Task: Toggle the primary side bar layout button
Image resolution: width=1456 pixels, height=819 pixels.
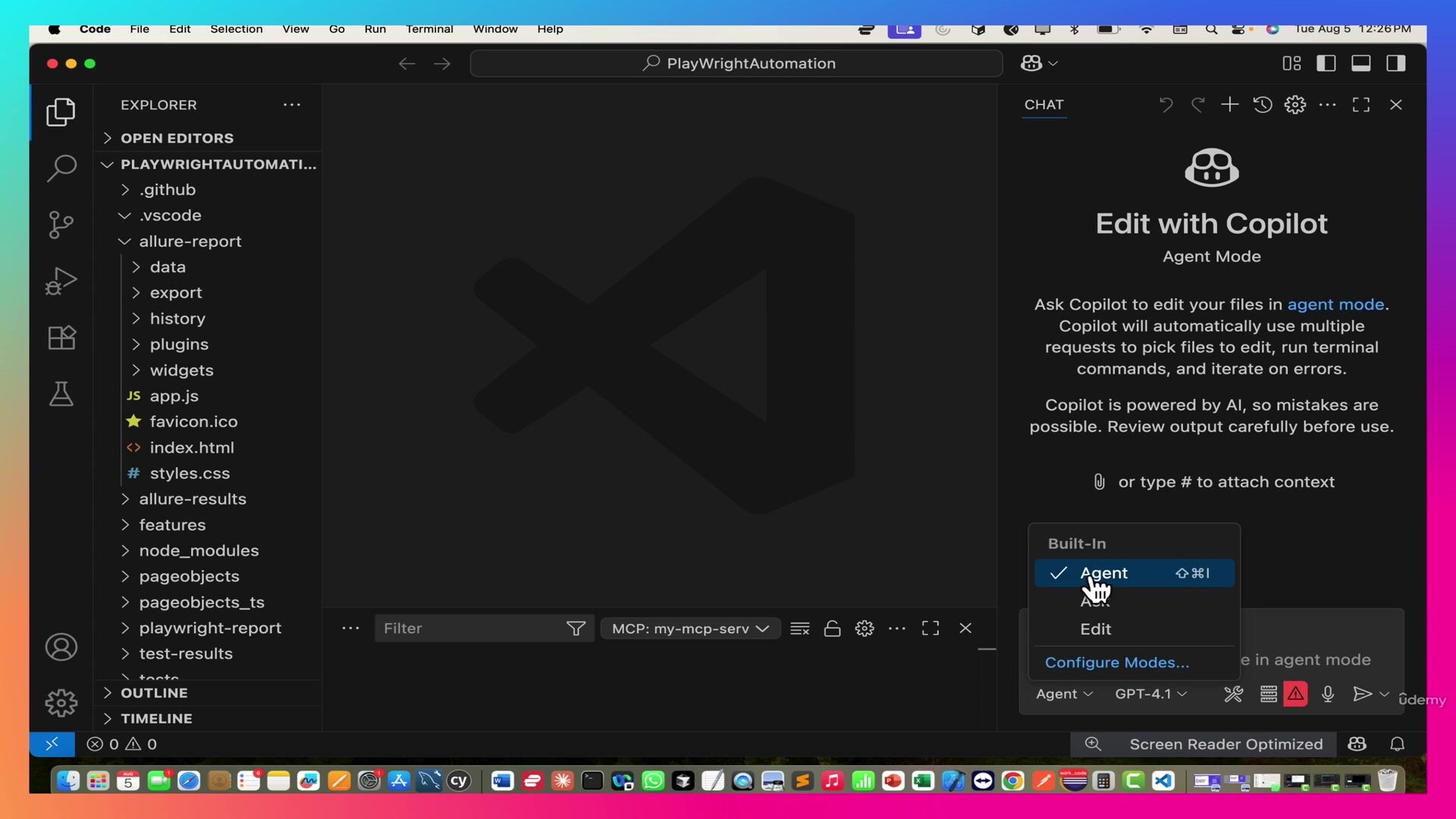Action: click(1326, 64)
